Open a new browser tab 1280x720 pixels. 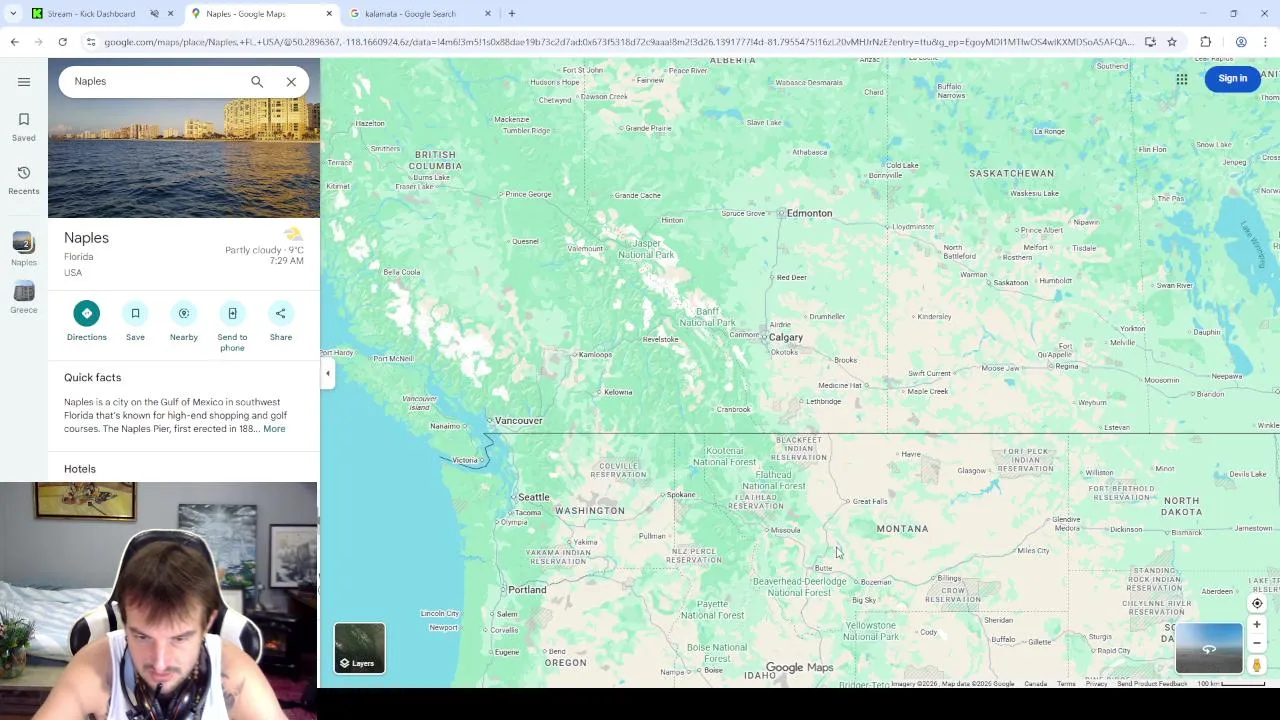pos(512,14)
